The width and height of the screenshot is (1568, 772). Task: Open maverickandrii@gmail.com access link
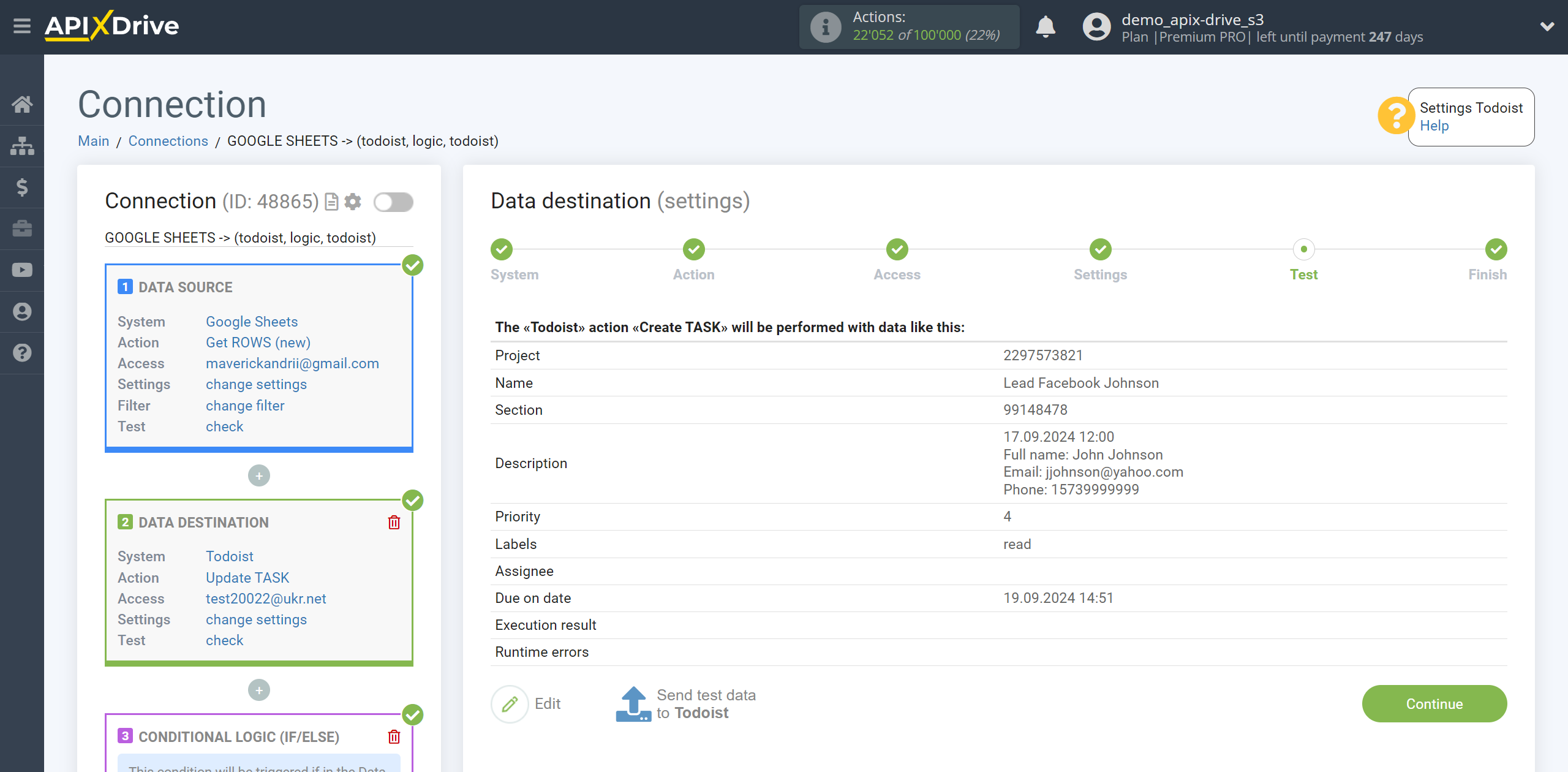(x=292, y=363)
